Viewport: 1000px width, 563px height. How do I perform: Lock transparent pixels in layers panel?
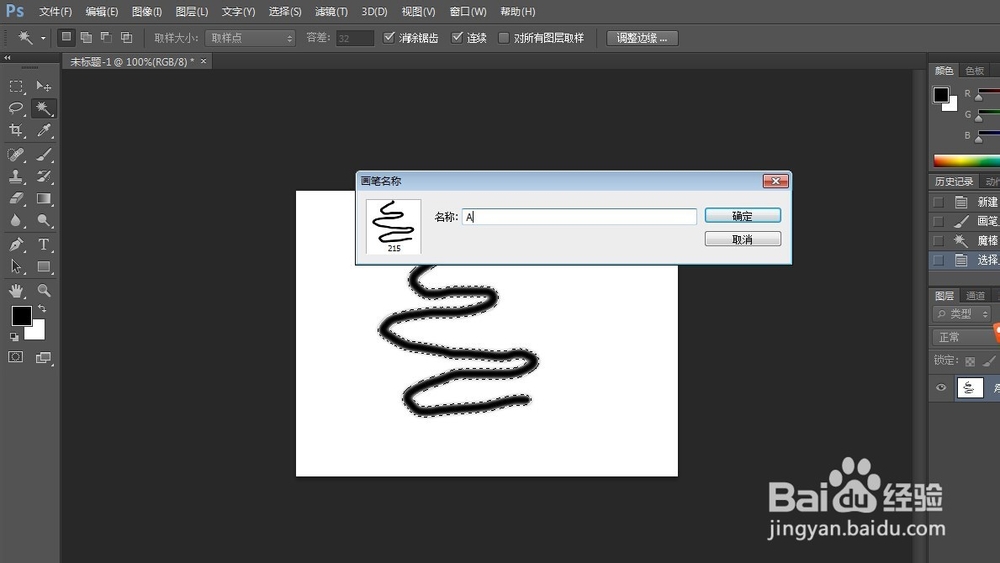tap(970, 362)
